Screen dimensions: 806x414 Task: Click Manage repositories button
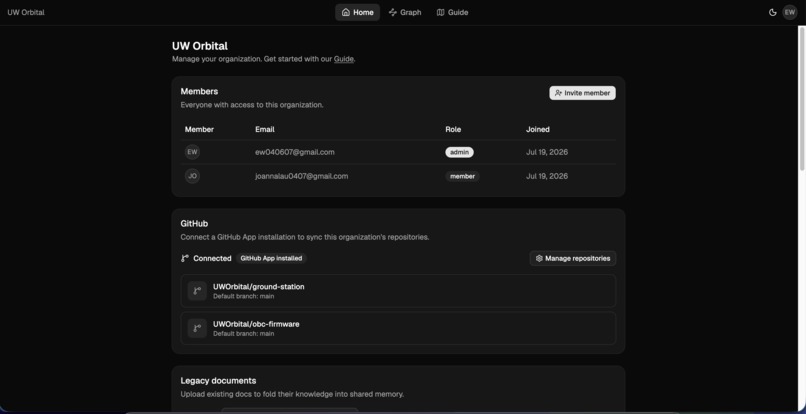coord(573,258)
